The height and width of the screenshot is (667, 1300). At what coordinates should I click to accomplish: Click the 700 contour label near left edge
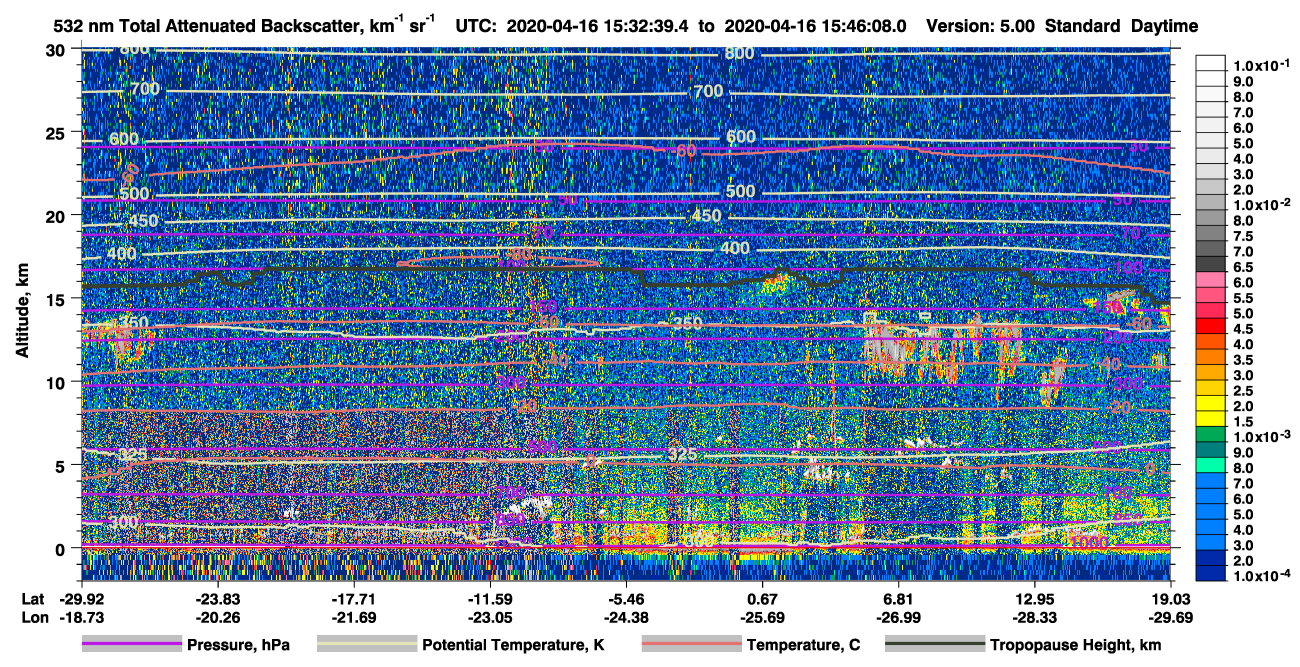coord(145,89)
